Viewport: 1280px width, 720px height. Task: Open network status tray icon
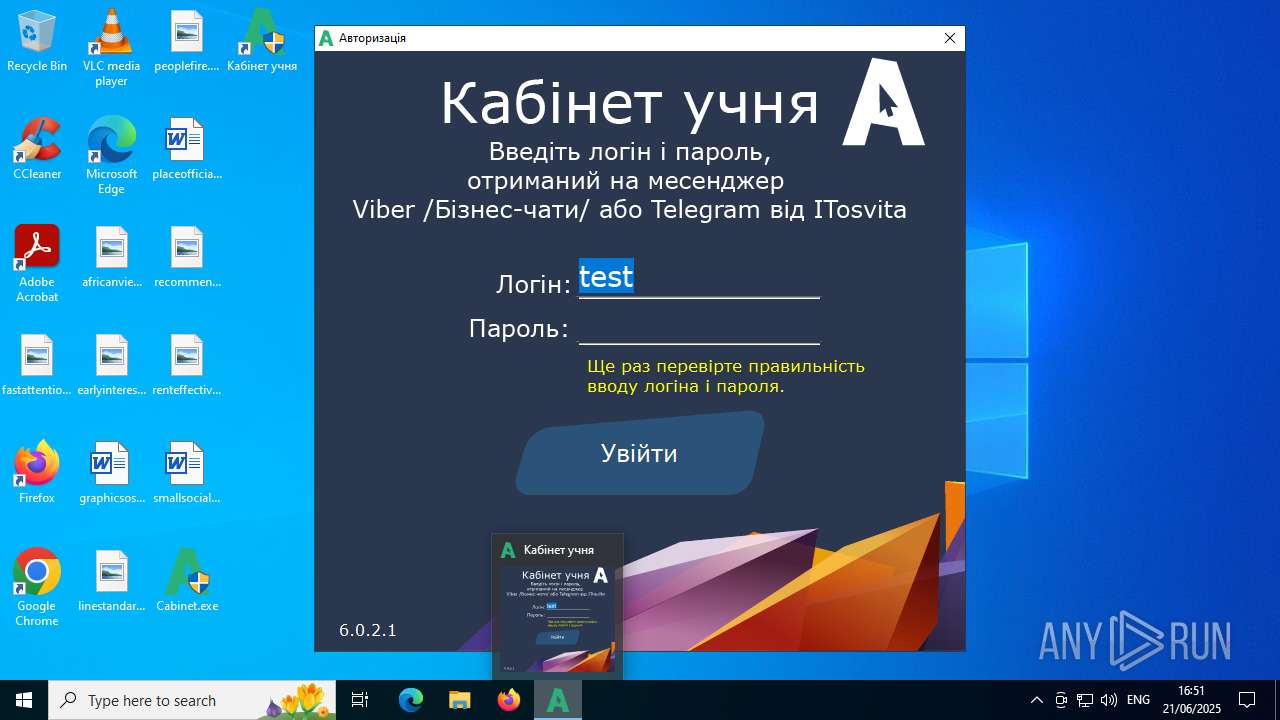[x=1085, y=700]
